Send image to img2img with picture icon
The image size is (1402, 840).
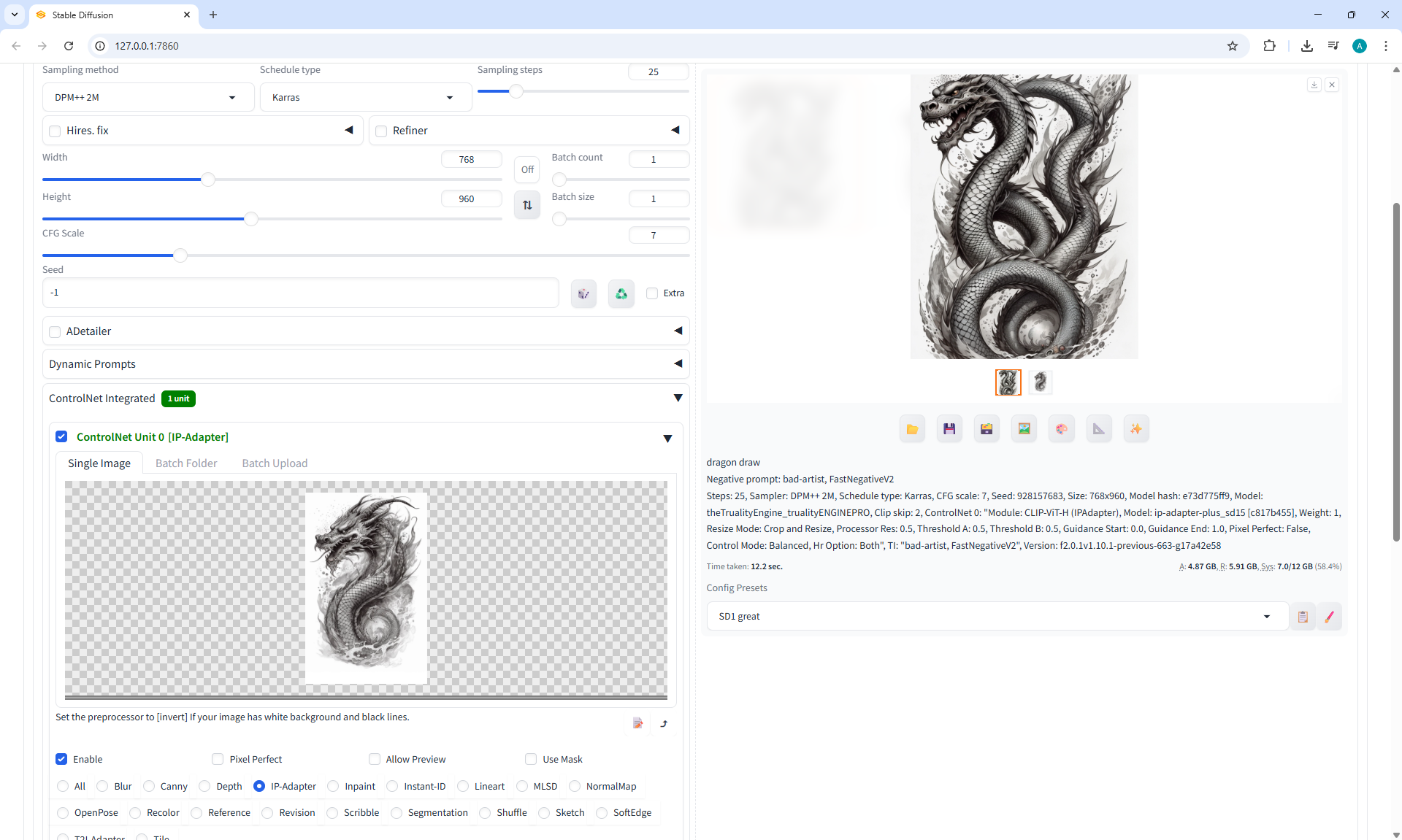pyautogui.click(x=1024, y=429)
